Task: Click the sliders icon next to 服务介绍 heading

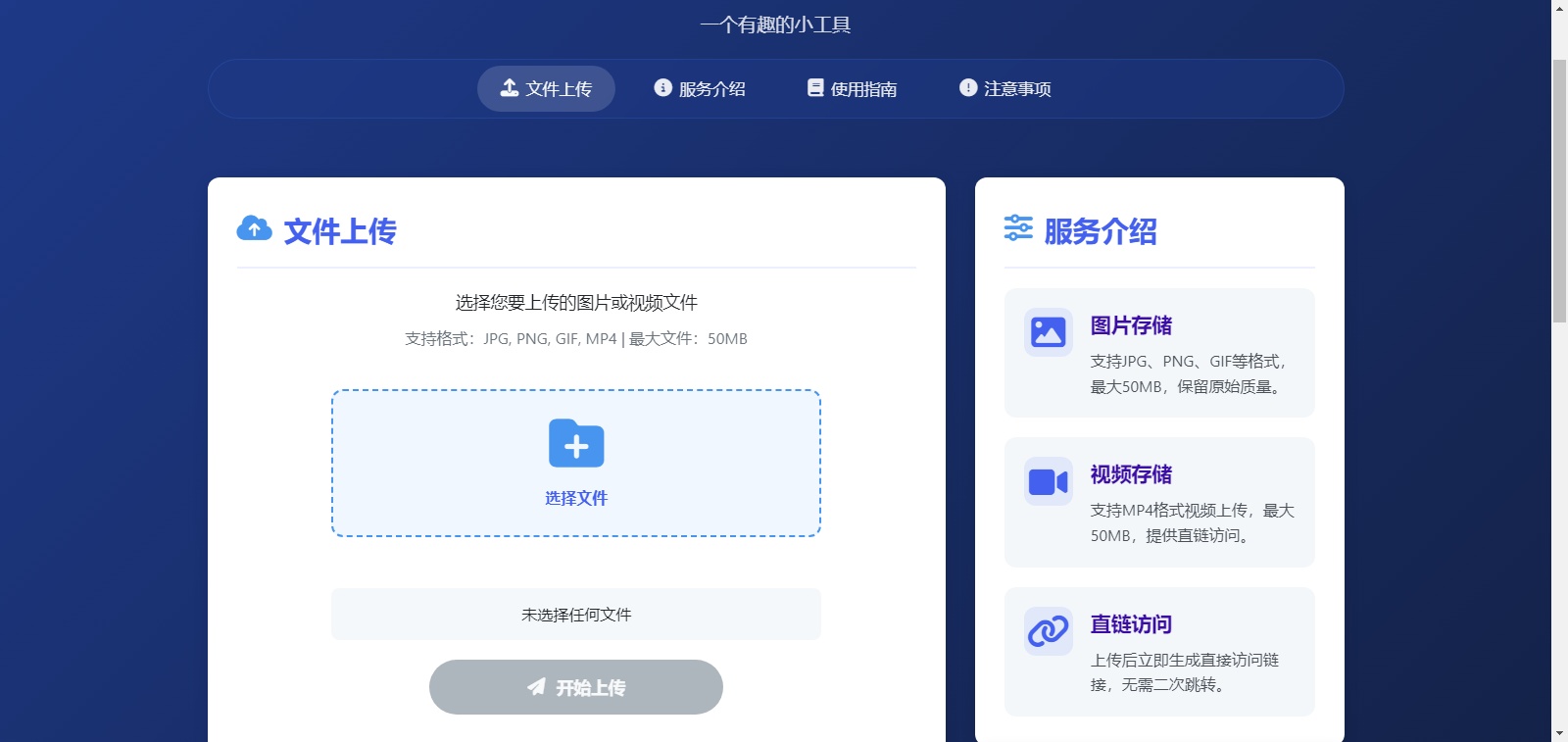Action: pyautogui.click(x=1018, y=228)
